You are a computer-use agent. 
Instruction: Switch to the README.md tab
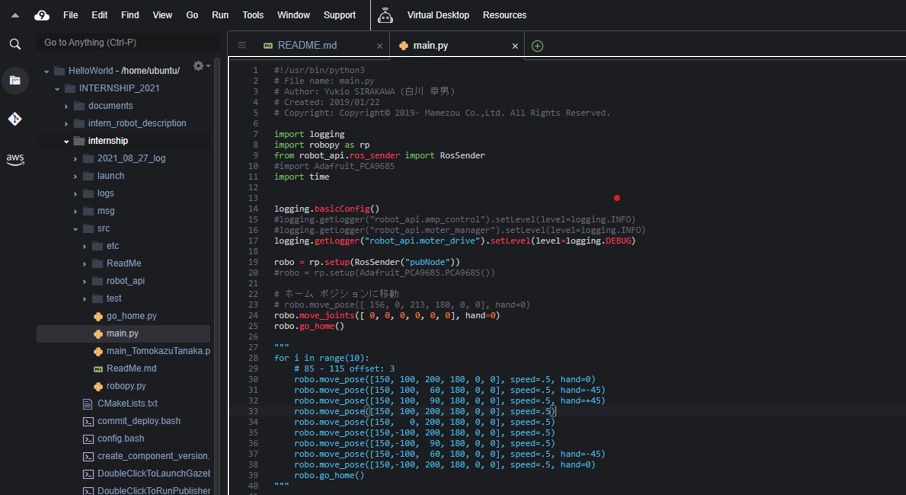pyautogui.click(x=306, y=46)
